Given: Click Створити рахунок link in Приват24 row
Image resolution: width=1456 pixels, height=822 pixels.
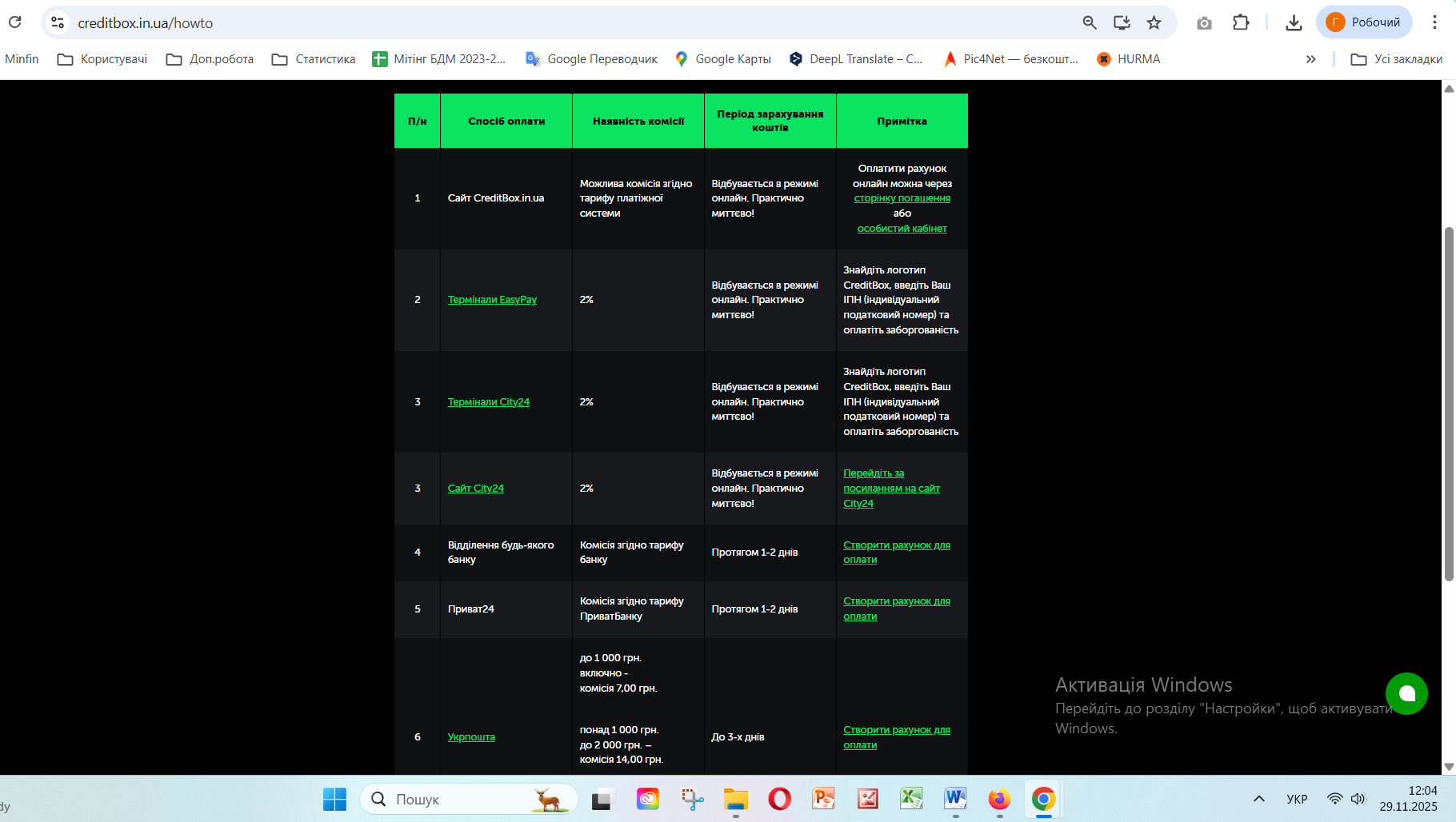Looking at the screenshot, I should [x=896, y=609].
